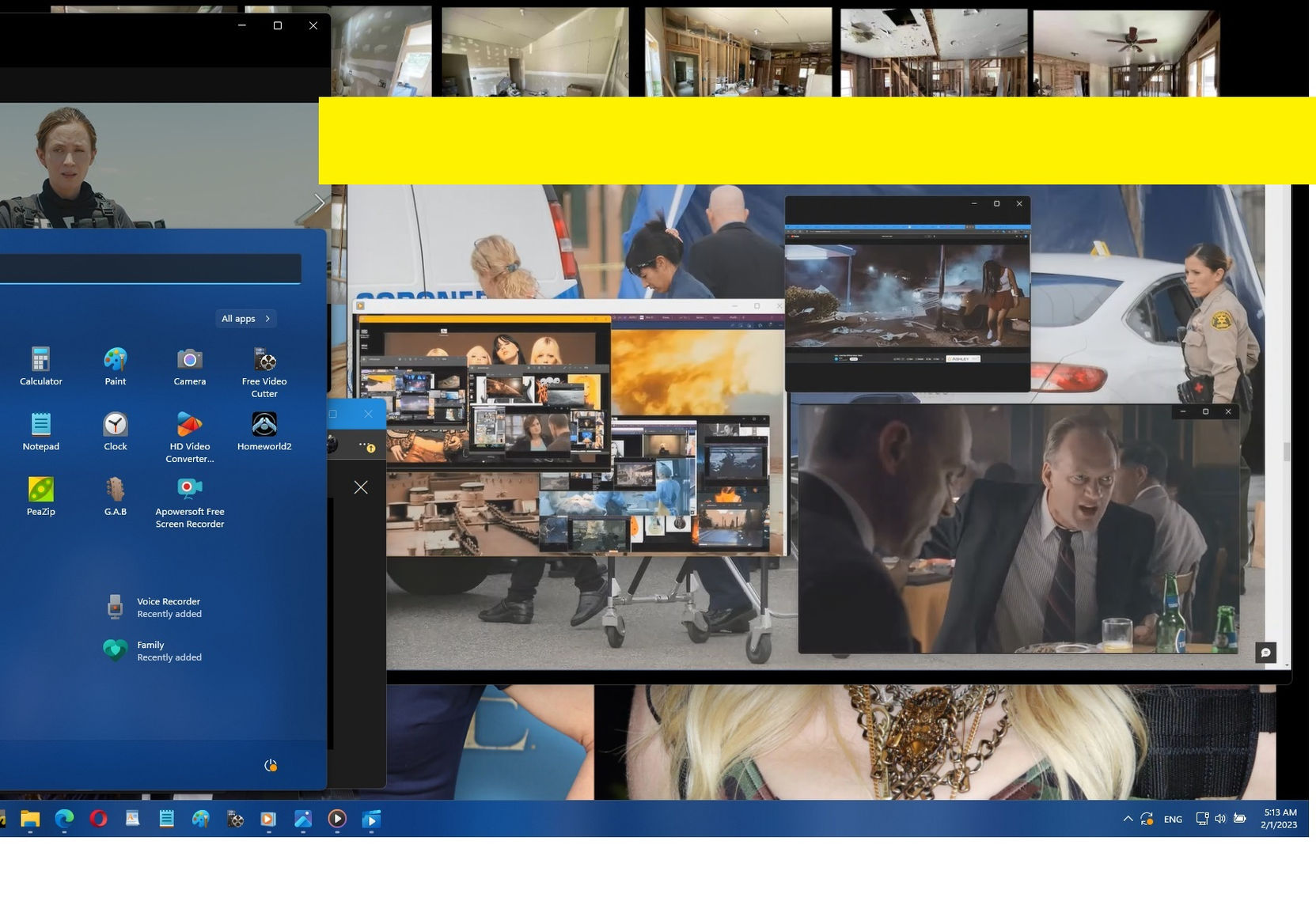The height and width of the screenshot is (924, 1316).
Task: Launch the G.A.B app from Start
Action: pyautogui.click(x=116, y=497)
